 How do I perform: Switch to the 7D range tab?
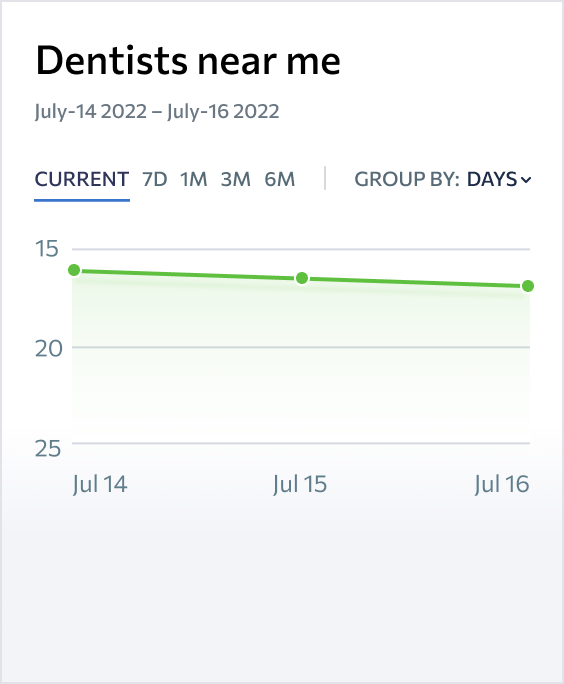(155, 179)
